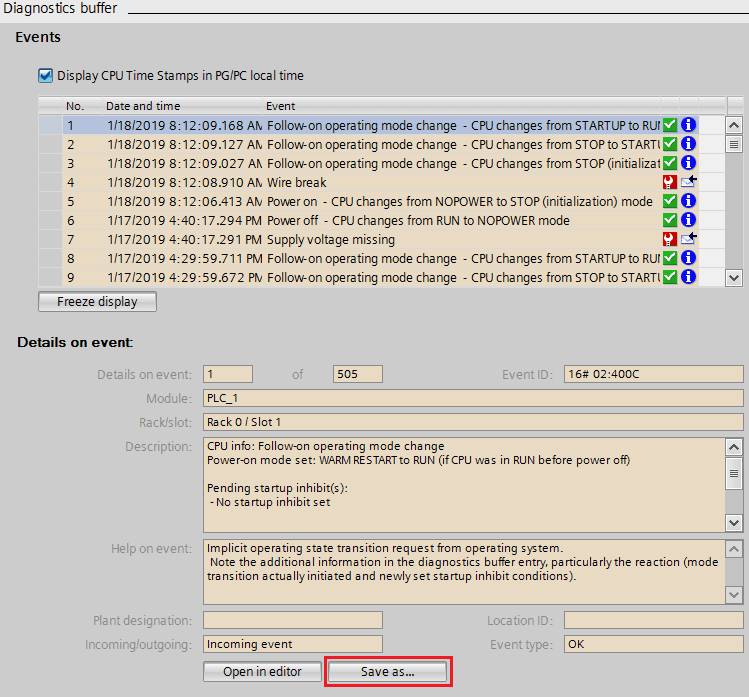Image resolution: width=749 pixels, height=697 pixels.
Task: Click events list scroll down arrow
Action: click(x=734, y=278)
